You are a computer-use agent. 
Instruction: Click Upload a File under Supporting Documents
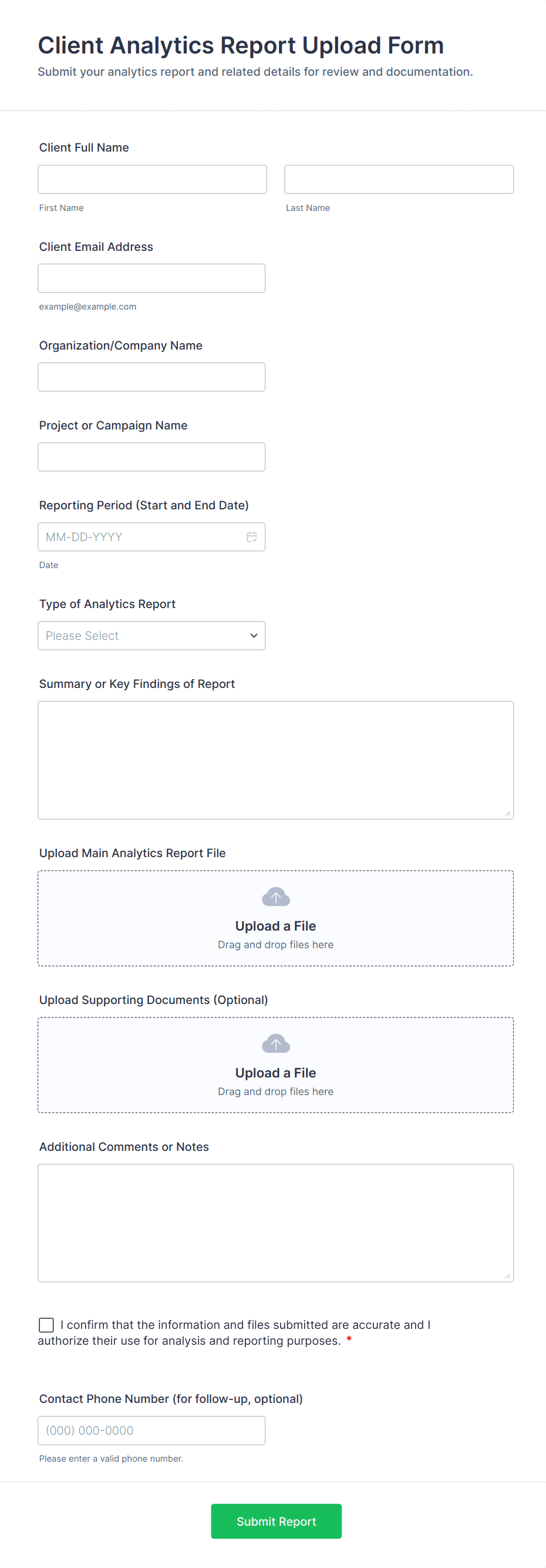[x=275, y=1073]
